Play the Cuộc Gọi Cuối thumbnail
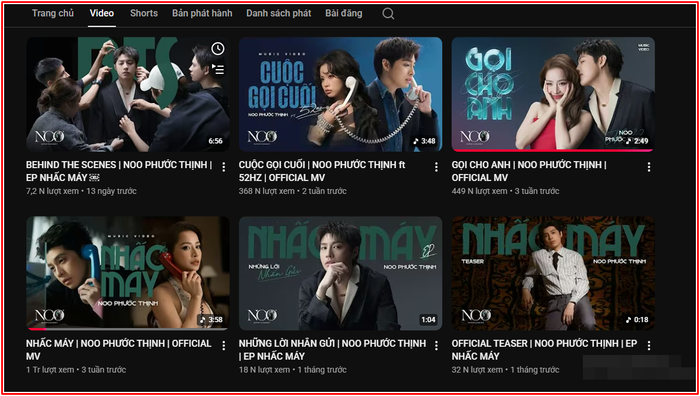The height and width of the screenshot is (396, 700). 340,94
